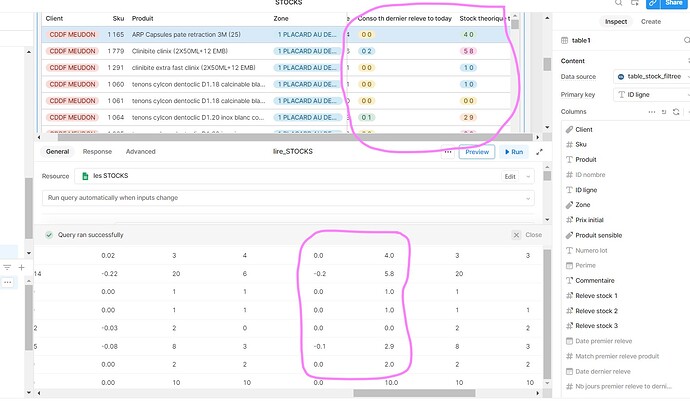The image size is (690, 401).
Task: Sort by the Client column header
Action: [54, 18]
